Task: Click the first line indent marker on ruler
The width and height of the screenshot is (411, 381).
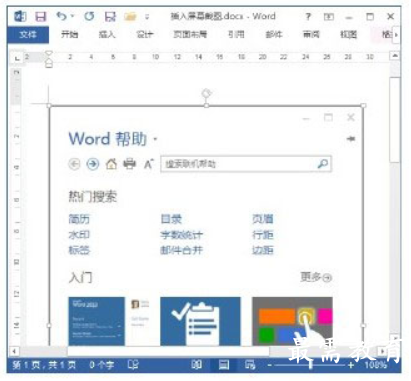Action: point(49,53)
